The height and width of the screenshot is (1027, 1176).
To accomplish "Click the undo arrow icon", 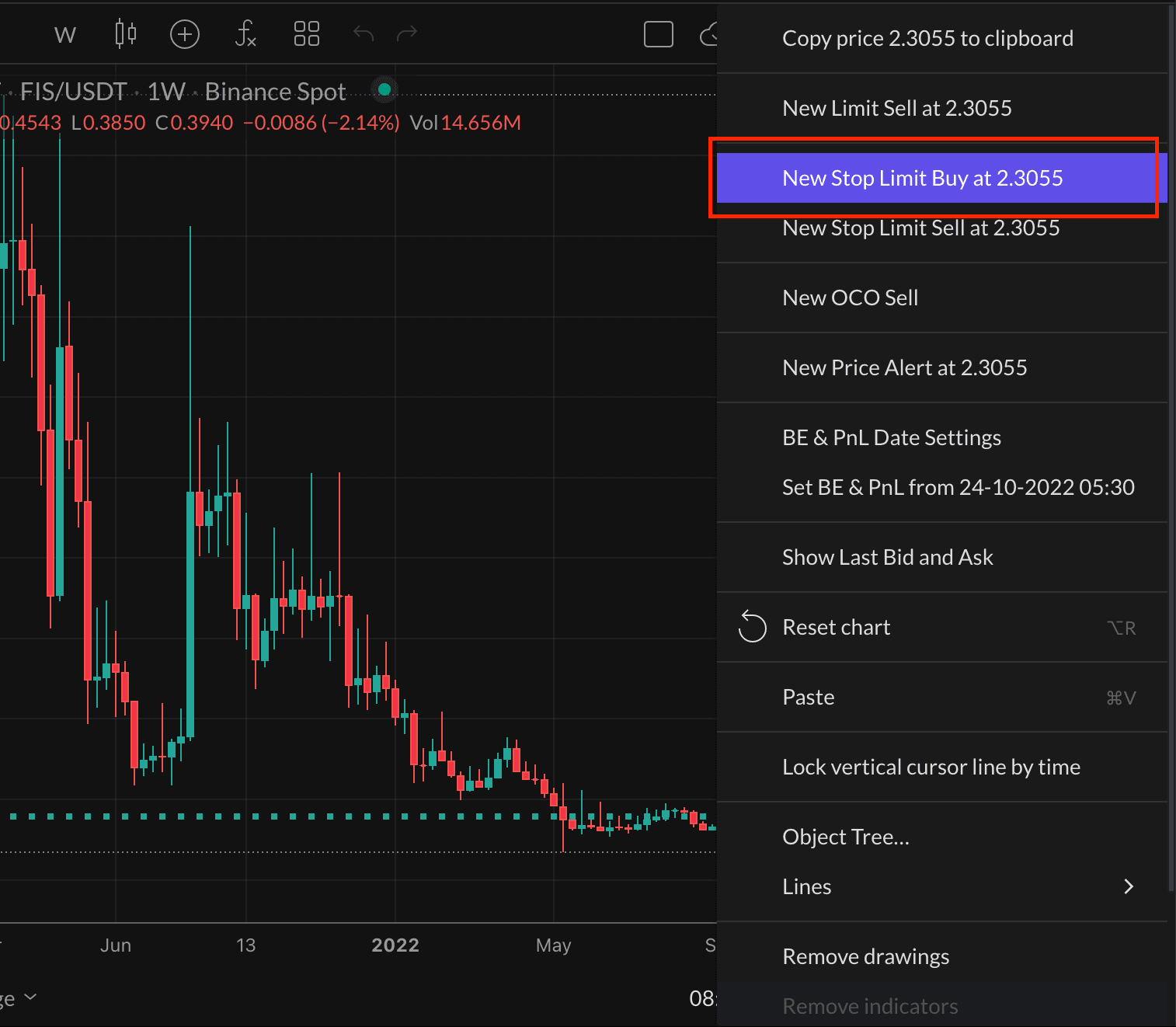I will point(364,33).
